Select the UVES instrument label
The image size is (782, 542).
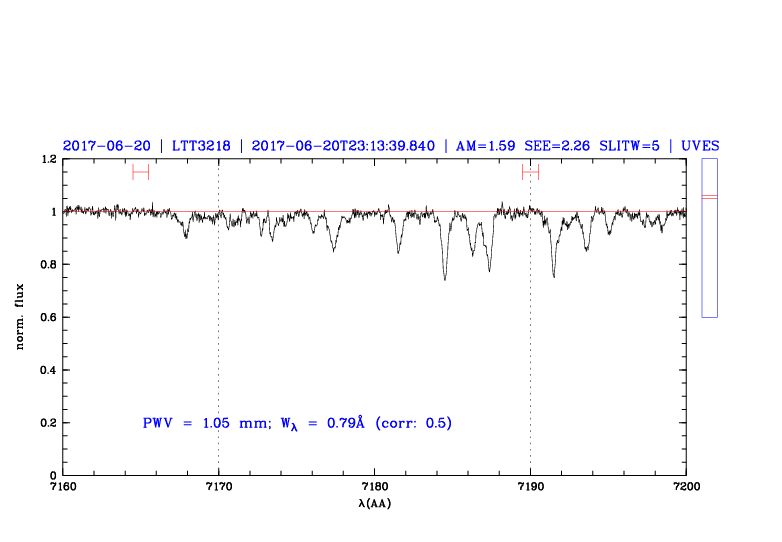coord(699,146)
